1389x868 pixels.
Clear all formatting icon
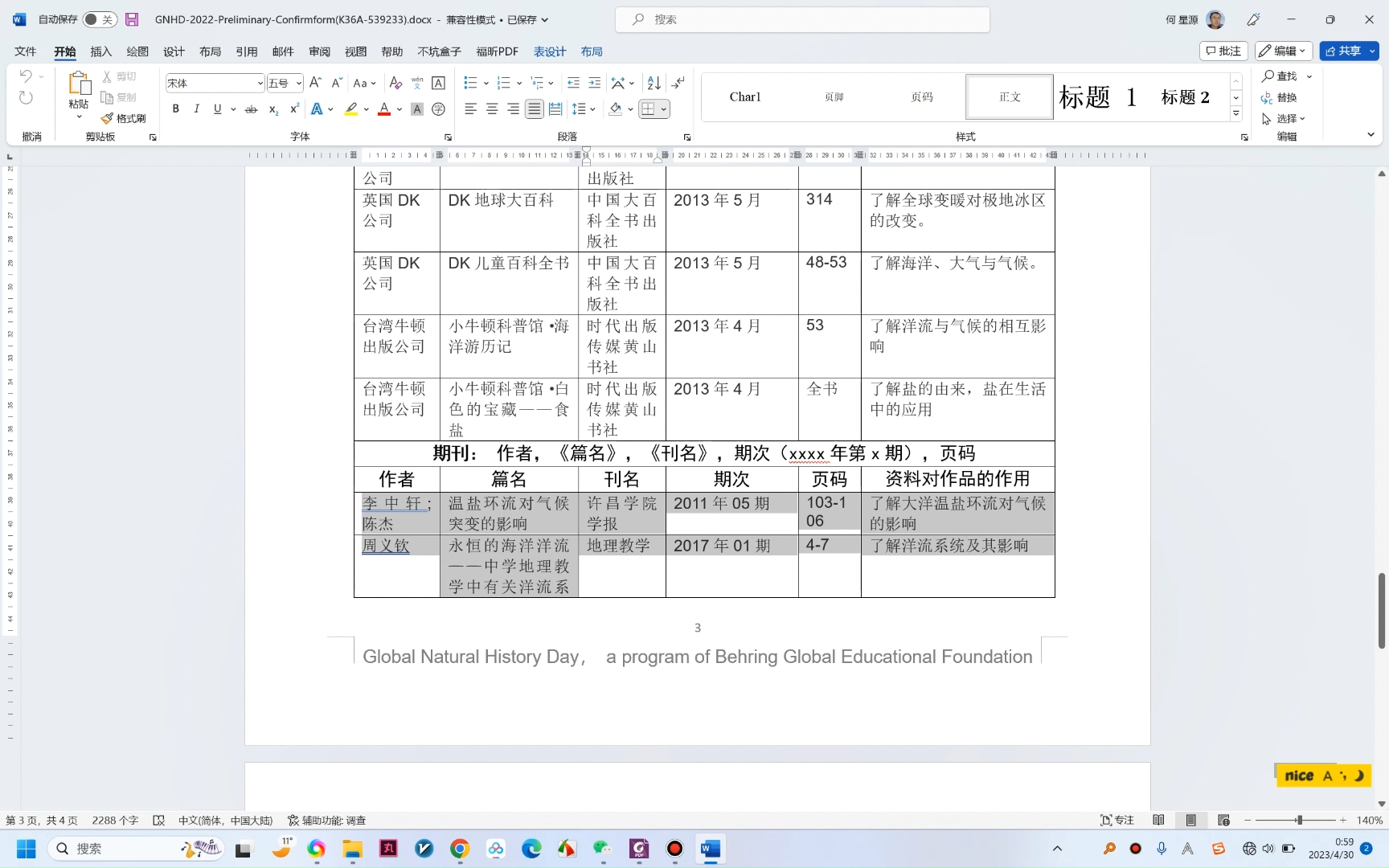pos(395,83)
